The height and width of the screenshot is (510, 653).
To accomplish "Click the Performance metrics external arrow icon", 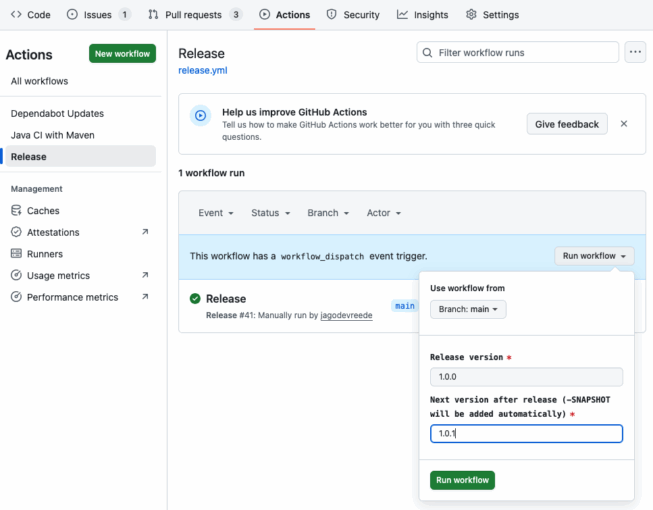I will [x=145, y=297].
